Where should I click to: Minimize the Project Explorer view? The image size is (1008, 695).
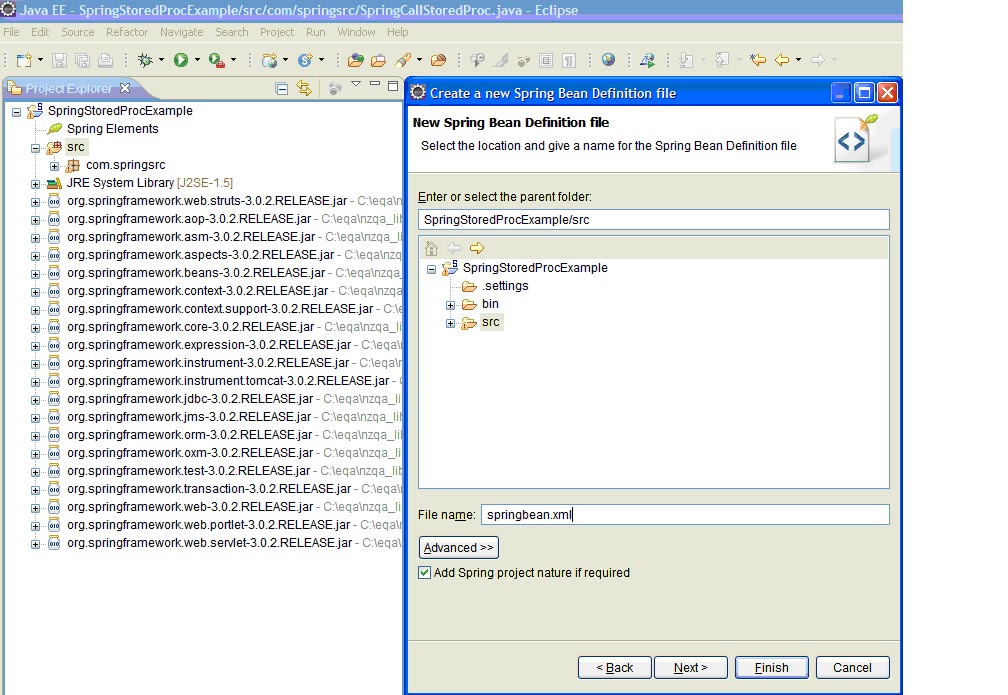click(x=375, y=84)
